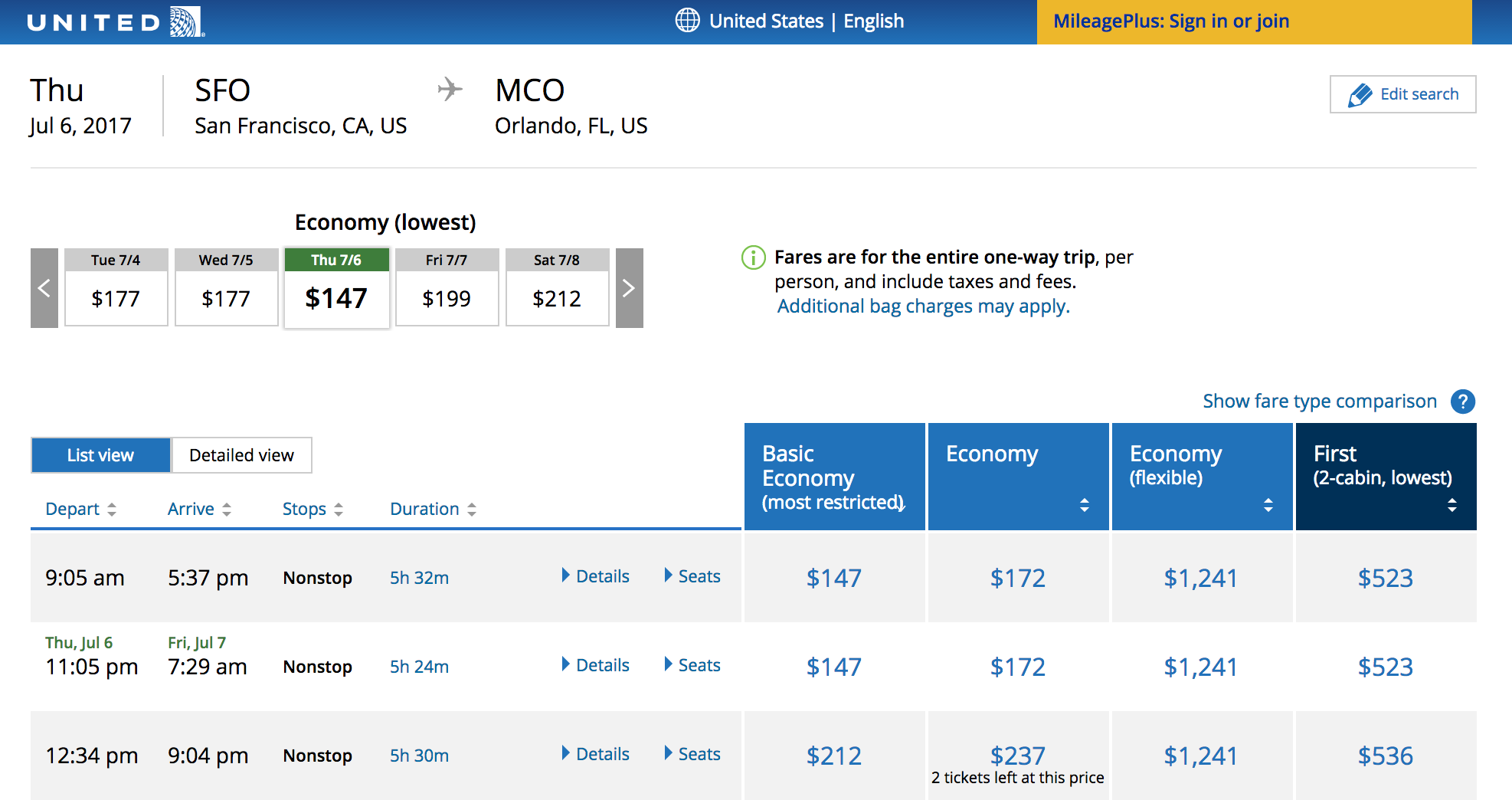Choose $523 First fare for 11:05 pm flight

coord(1385,667)
